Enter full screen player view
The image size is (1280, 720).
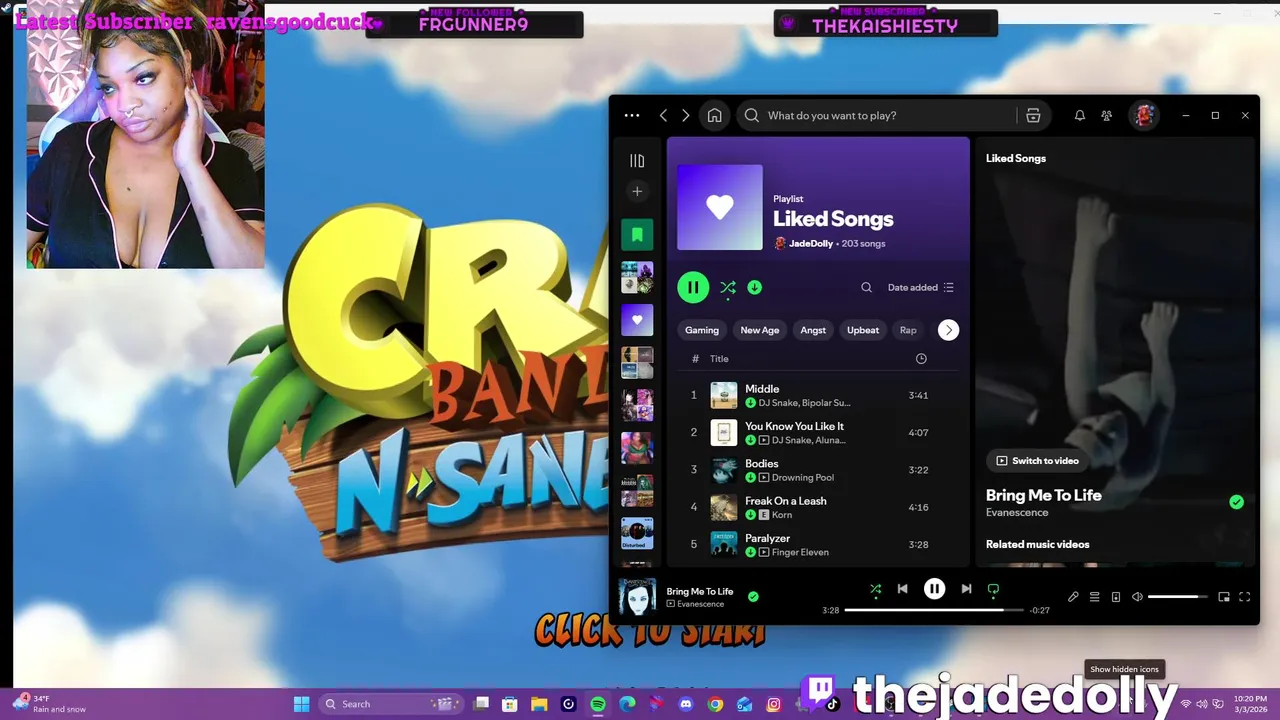(x=1245, y=597)
